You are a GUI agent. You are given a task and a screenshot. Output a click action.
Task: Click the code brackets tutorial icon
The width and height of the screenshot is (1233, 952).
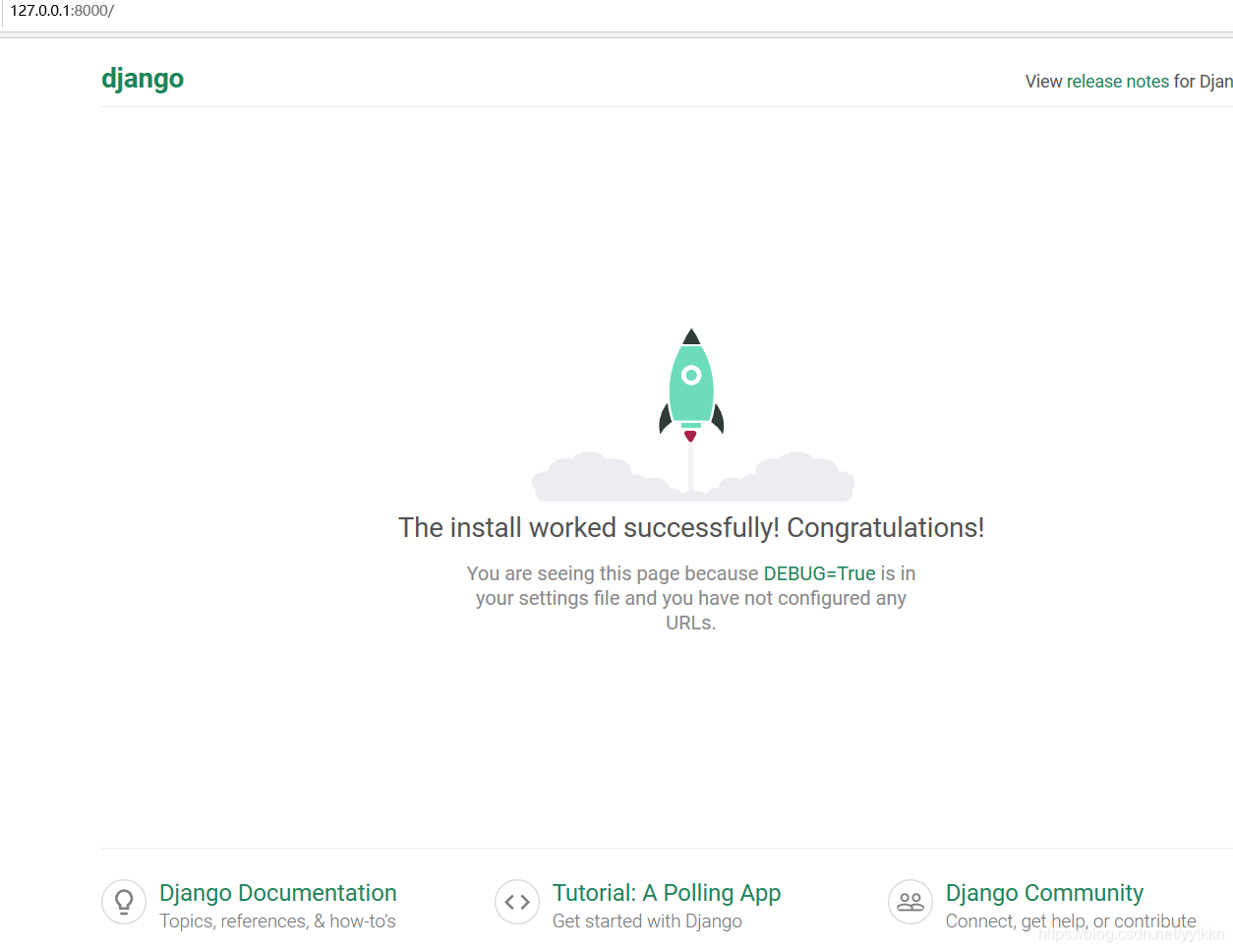[x=517, y=902]
